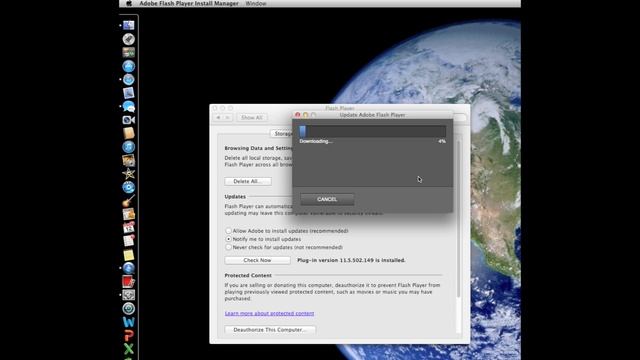640x360 pixels.
Task: Launch FaceTime camera icon in dock
Action: click(129, 120)
